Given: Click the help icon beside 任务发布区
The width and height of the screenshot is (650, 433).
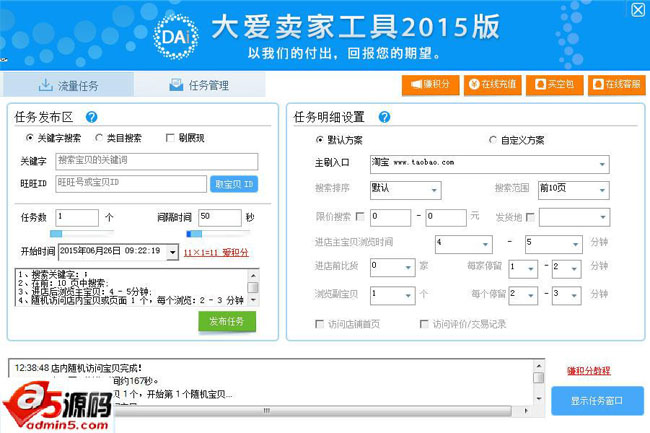Looking at the screenshot, I should (91, 117).
